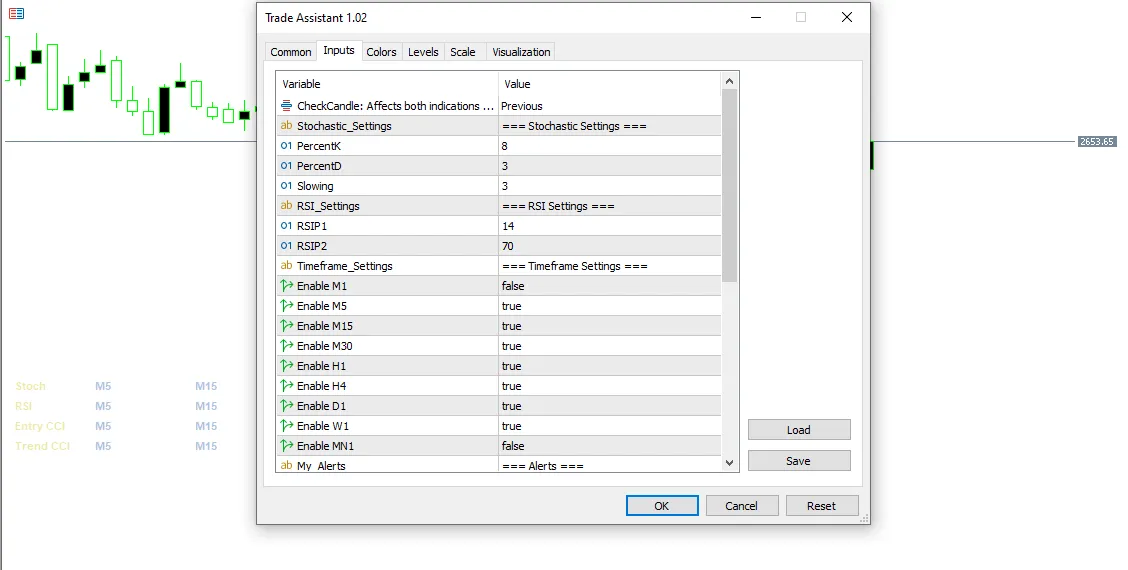Switch to the Colors tab
Image resolution: width=1128 pixels, height=570 pixels.
pyautogui.click(x=381, y=52)
